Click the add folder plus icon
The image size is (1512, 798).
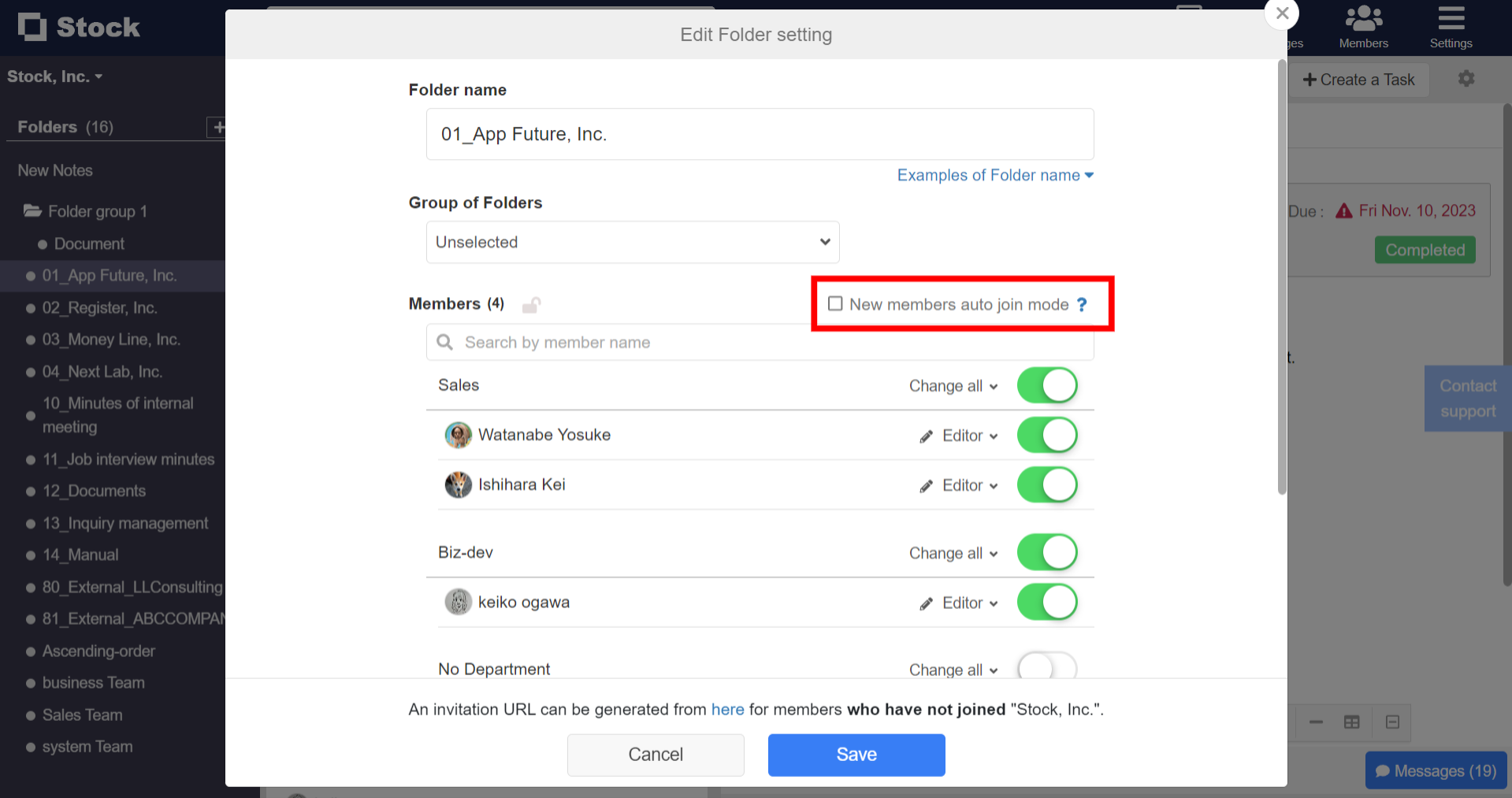coord(217,127)
